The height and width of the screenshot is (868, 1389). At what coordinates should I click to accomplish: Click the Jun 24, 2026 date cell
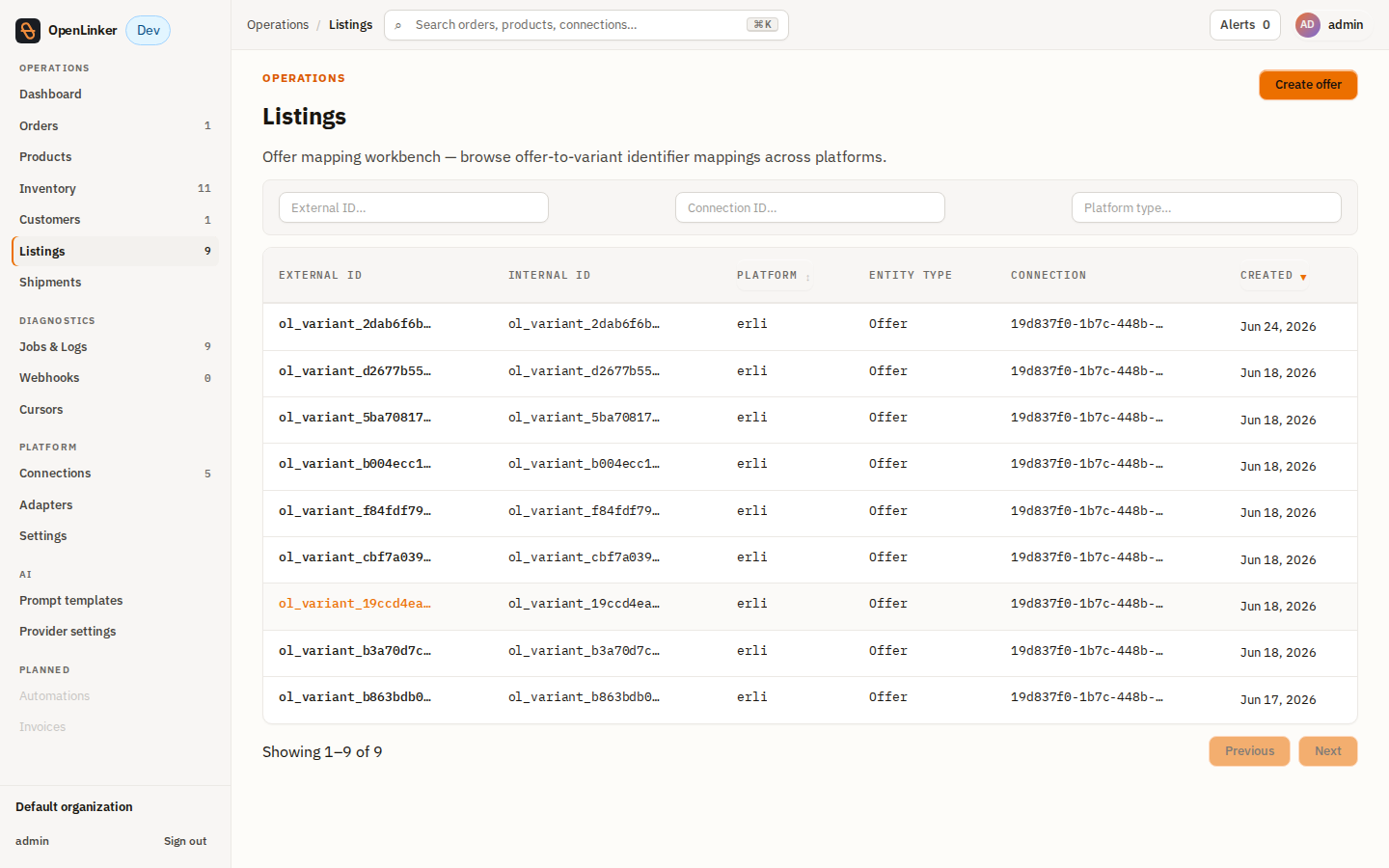tap(1278, 327)
